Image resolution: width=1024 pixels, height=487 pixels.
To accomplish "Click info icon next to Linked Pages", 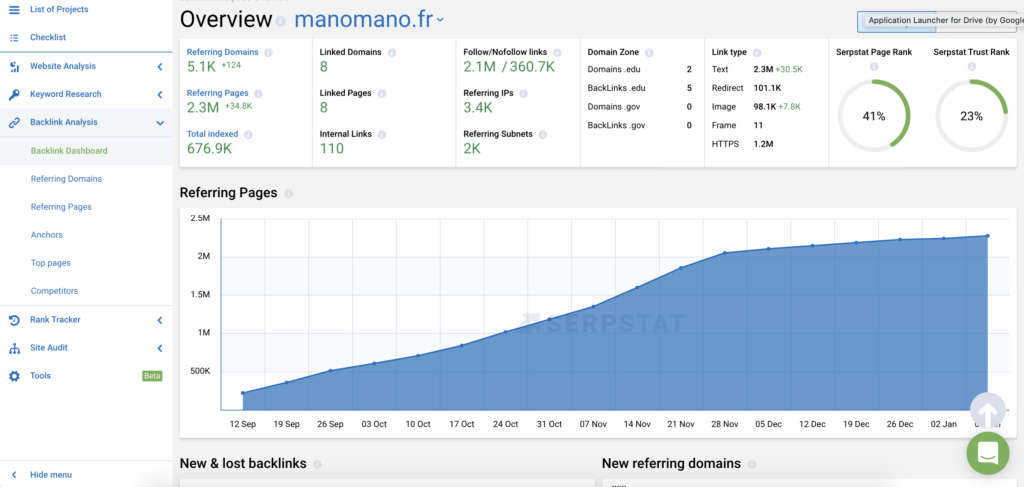I will coord(384,93).
